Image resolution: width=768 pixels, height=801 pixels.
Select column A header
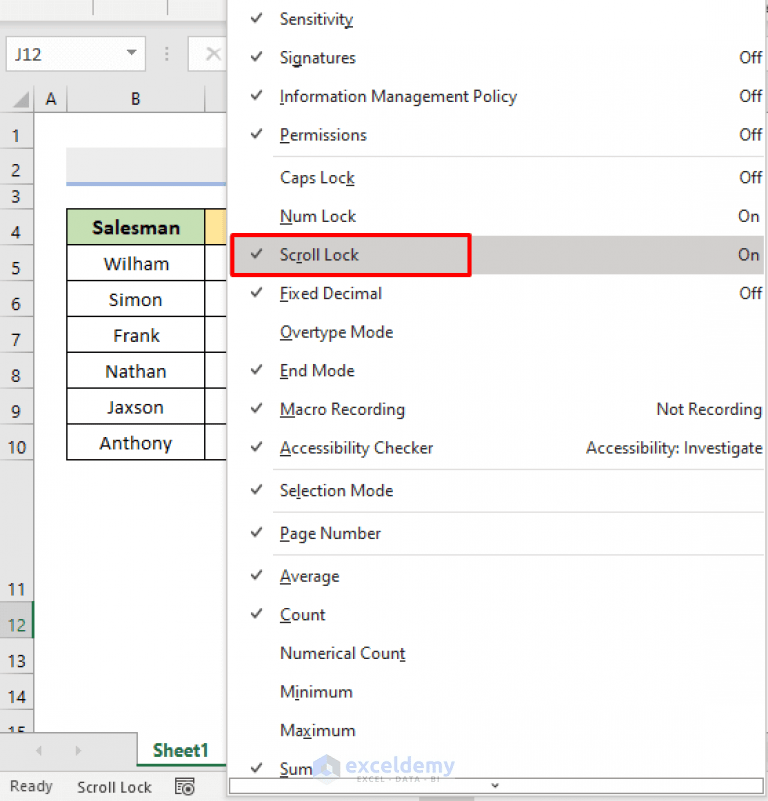(x=51, y=99)
